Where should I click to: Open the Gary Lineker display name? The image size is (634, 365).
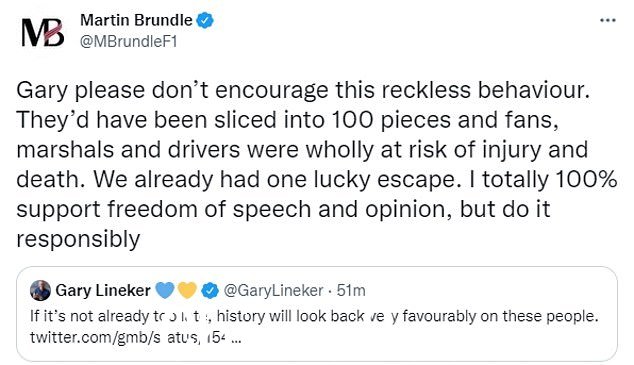click(x=103, y=290)
